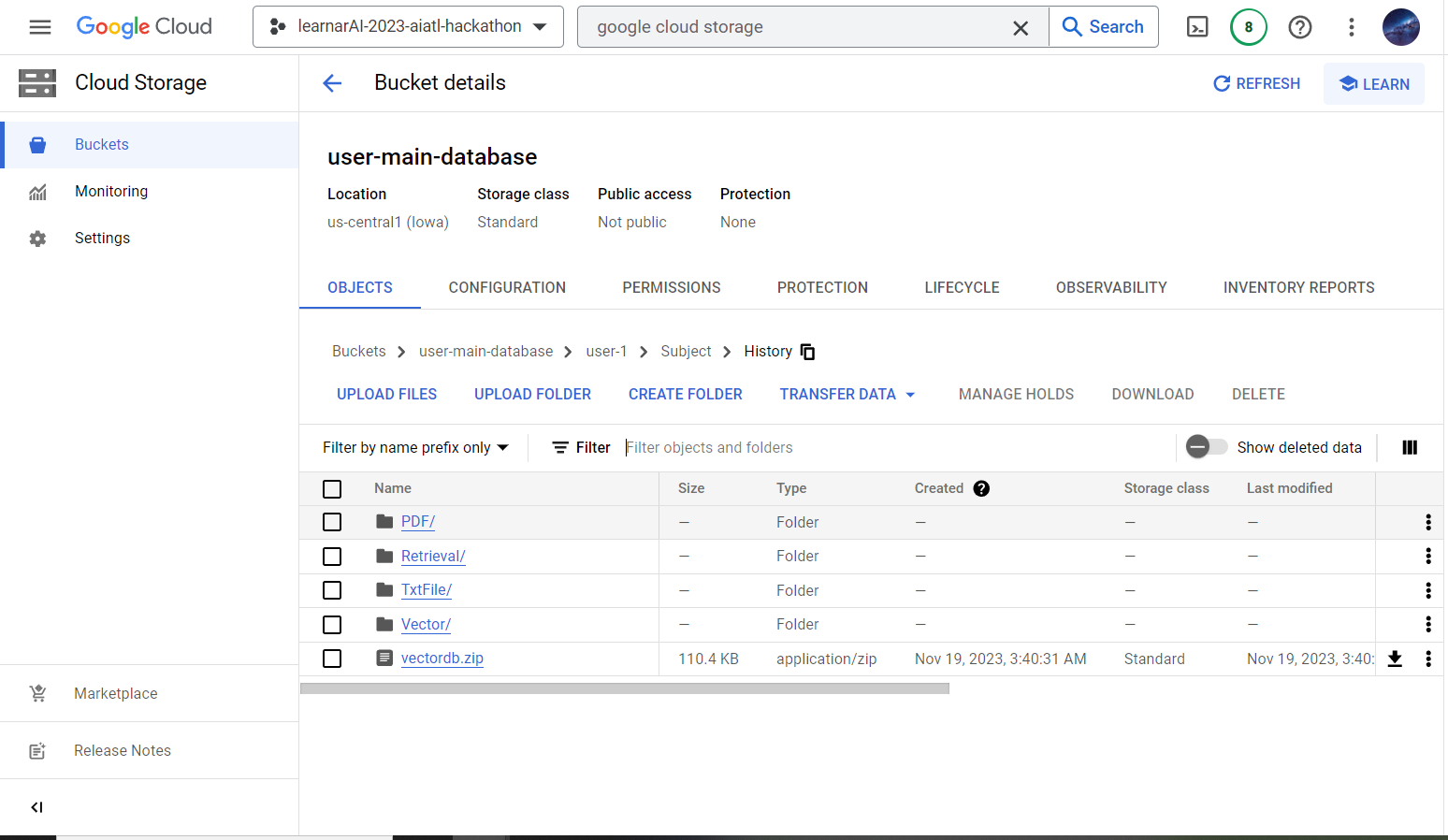
Task: Switch to the Lifecycle tab
Action: tap(962, 288)
